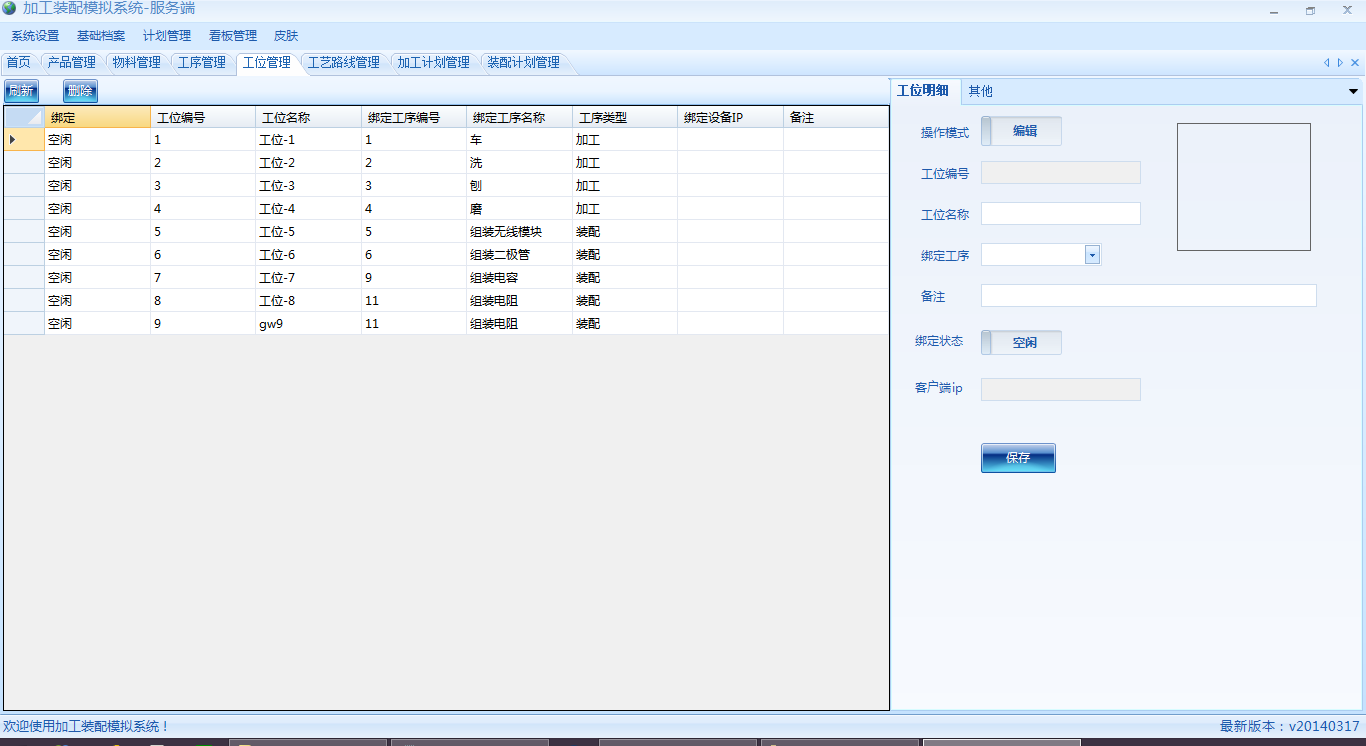Open the 基础档案 menu
Viewport: 1366px width, 746px height.
[101, 36]
